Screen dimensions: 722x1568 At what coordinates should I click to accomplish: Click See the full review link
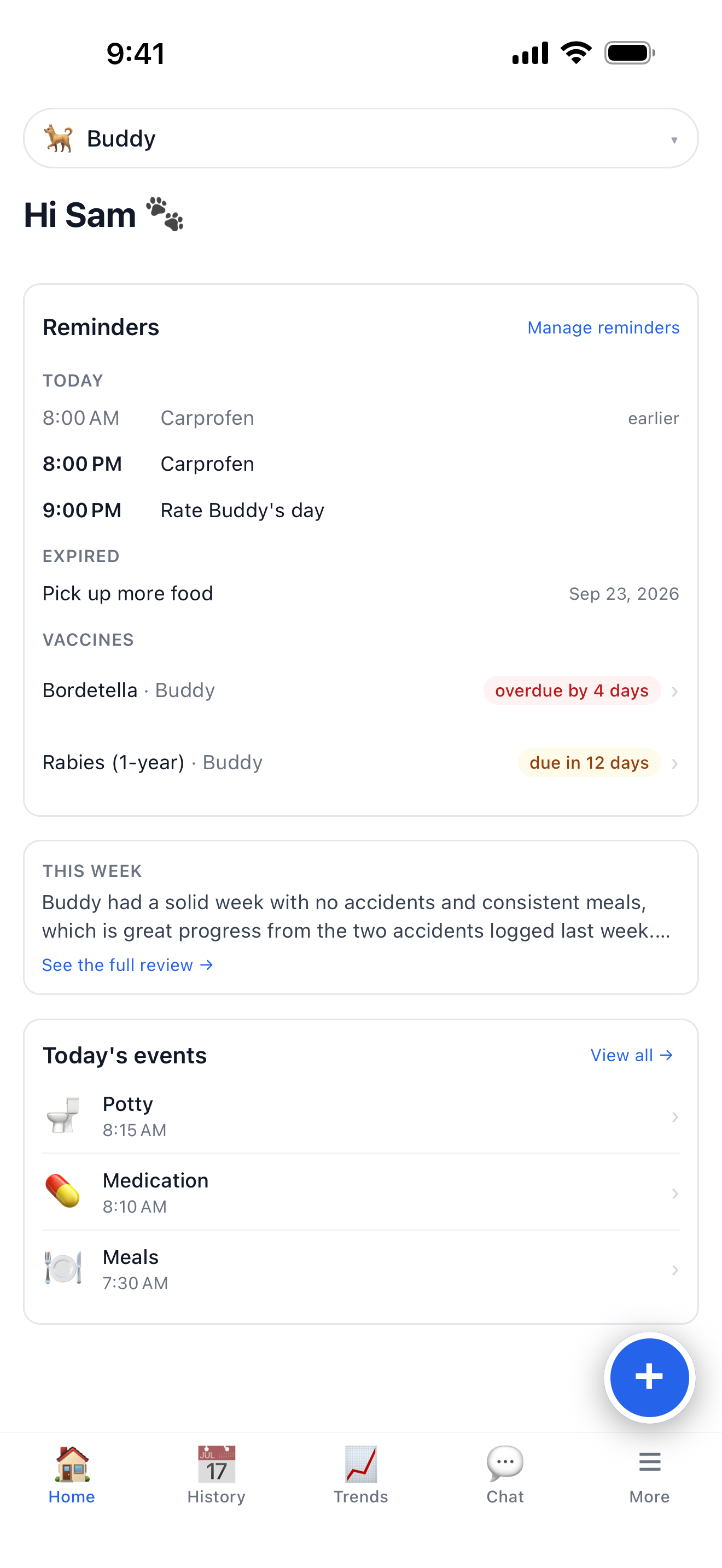[128, 965]
